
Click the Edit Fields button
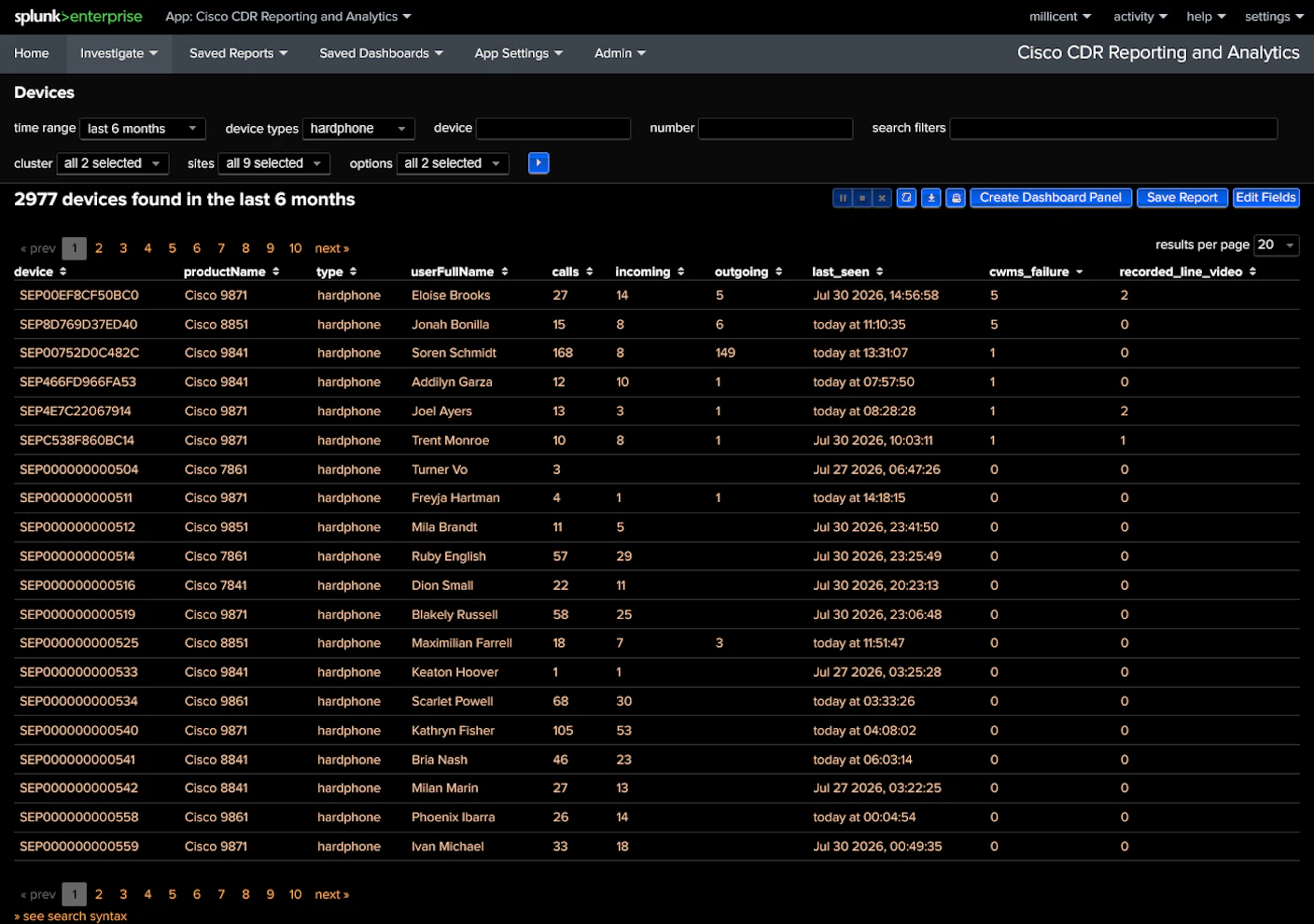coord(1265,198)
